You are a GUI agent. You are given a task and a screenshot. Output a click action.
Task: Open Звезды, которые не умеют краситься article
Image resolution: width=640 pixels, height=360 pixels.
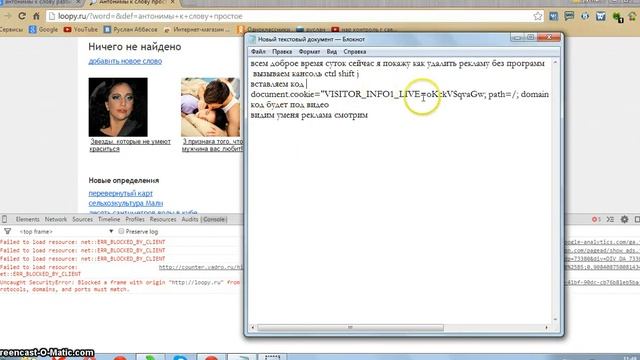pos(130,145)
